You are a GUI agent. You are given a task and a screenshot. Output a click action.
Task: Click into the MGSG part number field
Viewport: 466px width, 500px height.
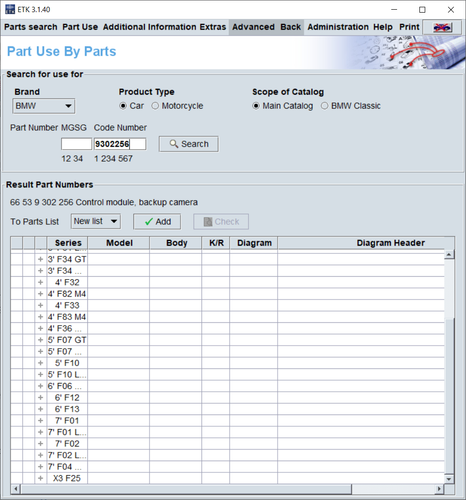tap(76, 144)
